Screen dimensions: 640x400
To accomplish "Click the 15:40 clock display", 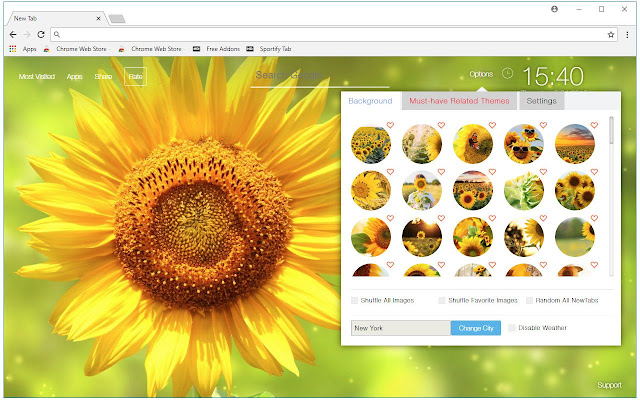I will [x=553, y=76].
